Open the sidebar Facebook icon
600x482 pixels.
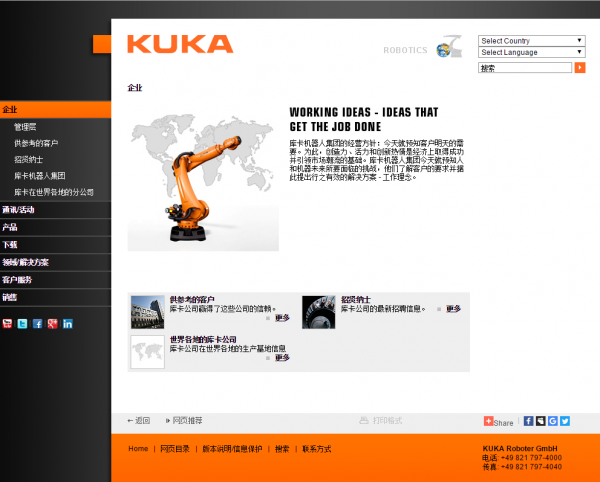click(38, 324)
